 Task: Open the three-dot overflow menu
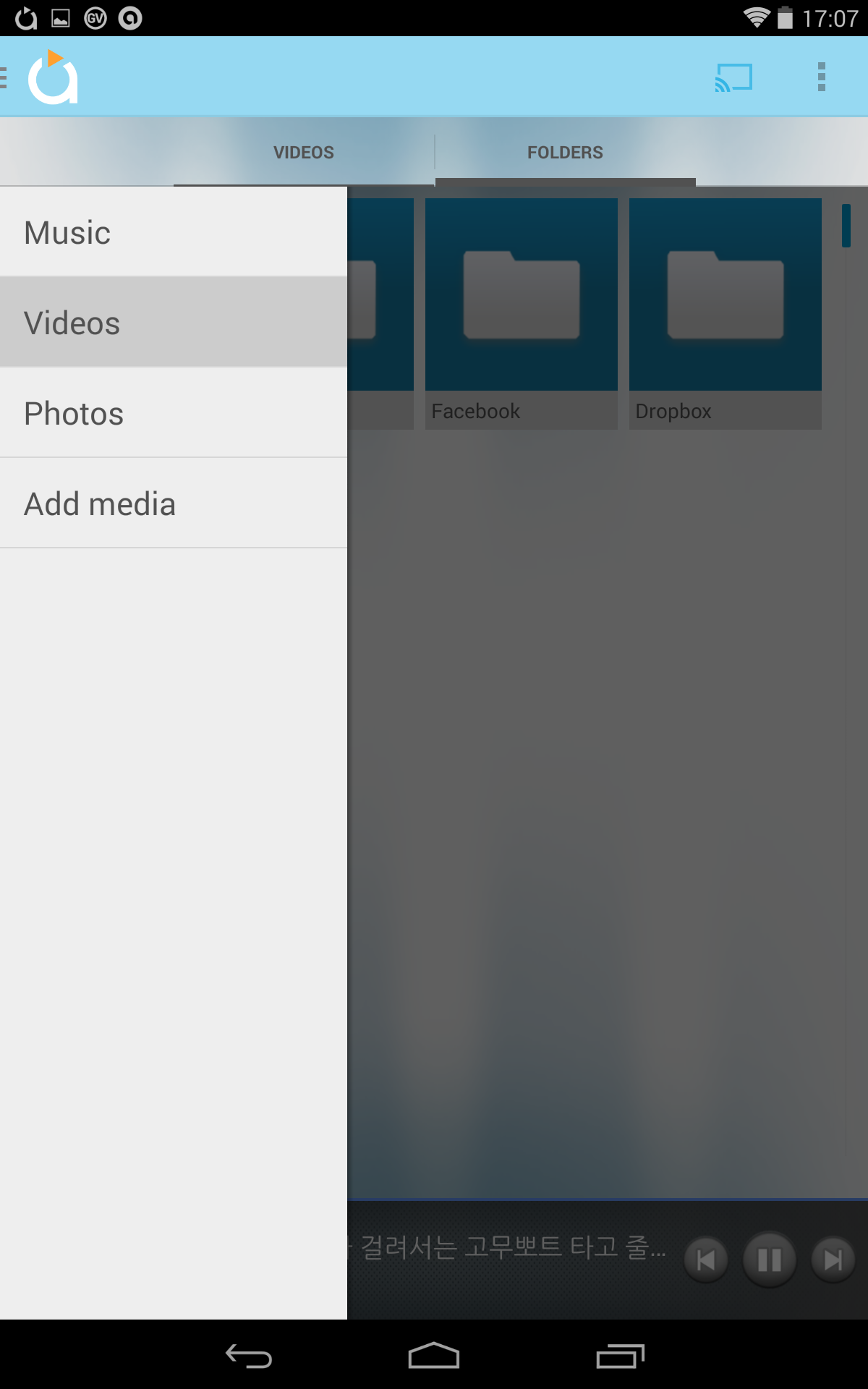coord(822,77)
